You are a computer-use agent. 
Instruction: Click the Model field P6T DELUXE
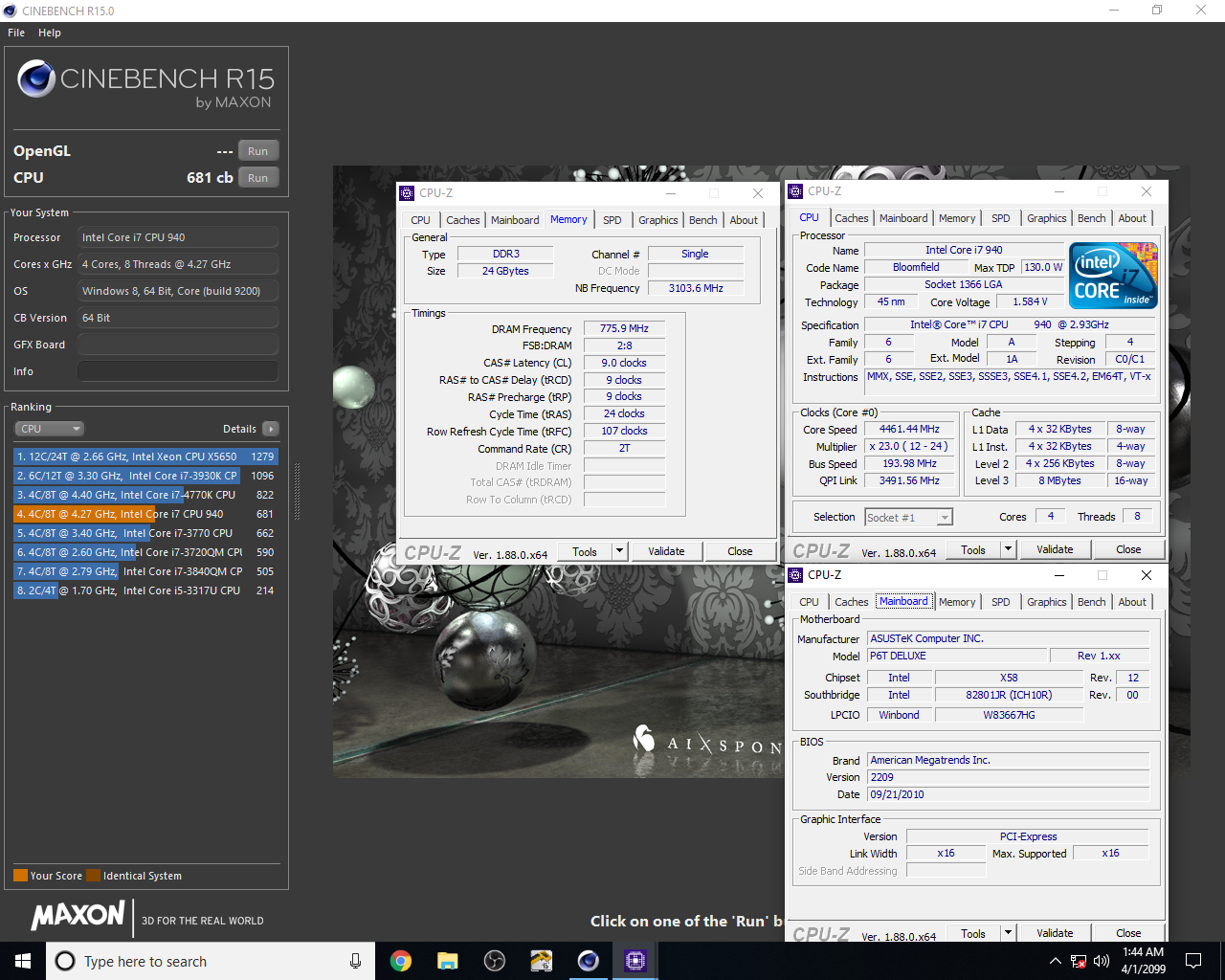pyautogui.click(x=956, y=656)
